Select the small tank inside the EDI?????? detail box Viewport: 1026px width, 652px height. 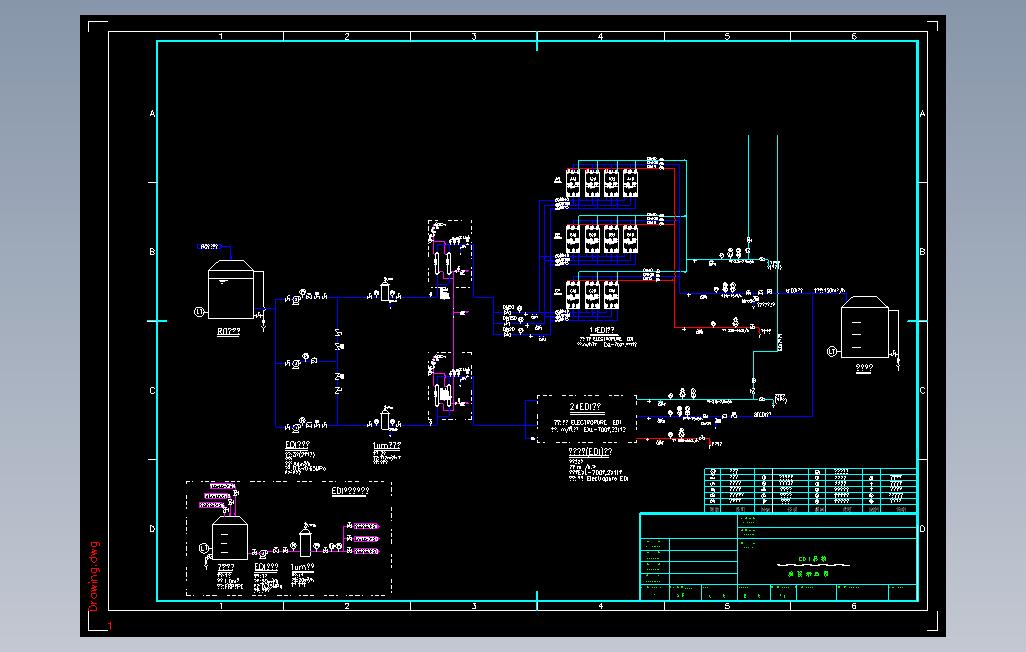coord(230,538)
